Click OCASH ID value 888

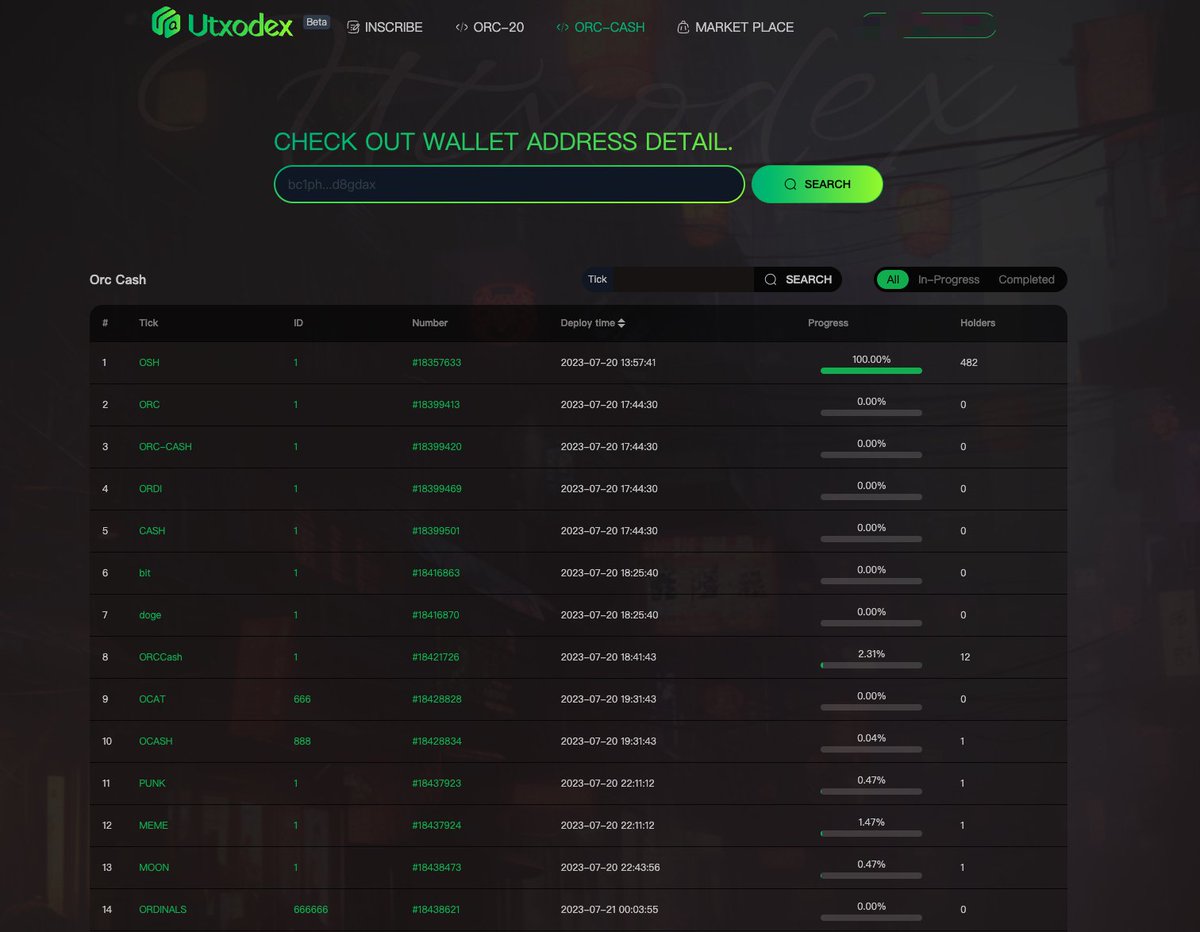click(x=302, y=741)
